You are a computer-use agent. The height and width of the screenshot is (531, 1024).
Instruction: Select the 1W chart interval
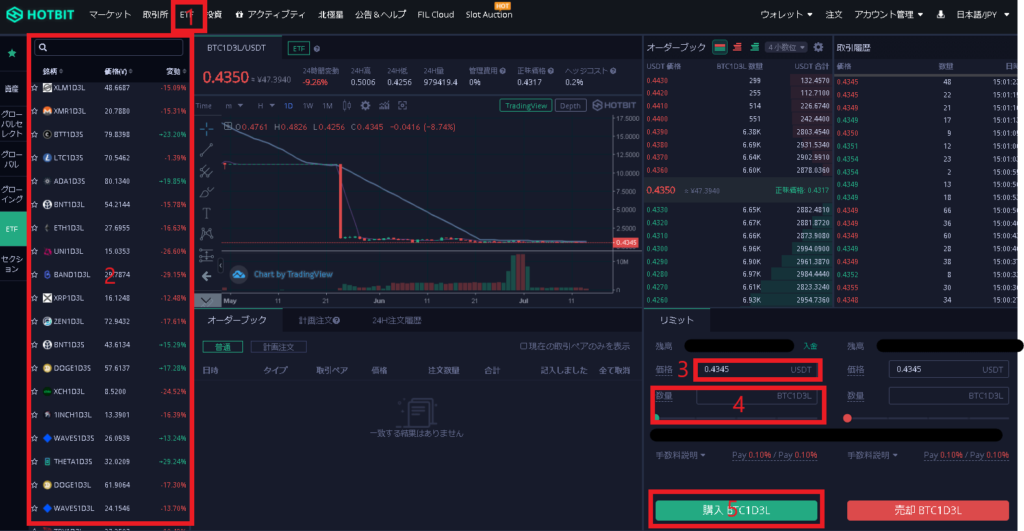308,105
